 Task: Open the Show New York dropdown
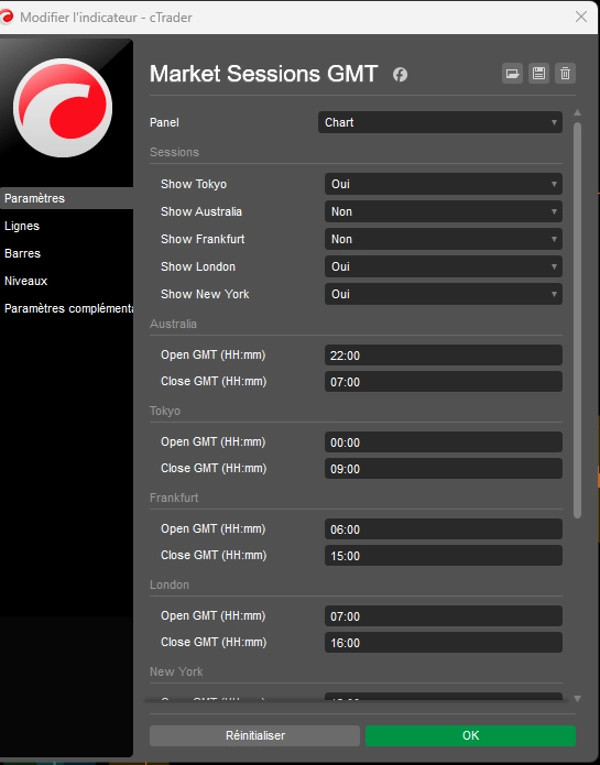point(443,294)
